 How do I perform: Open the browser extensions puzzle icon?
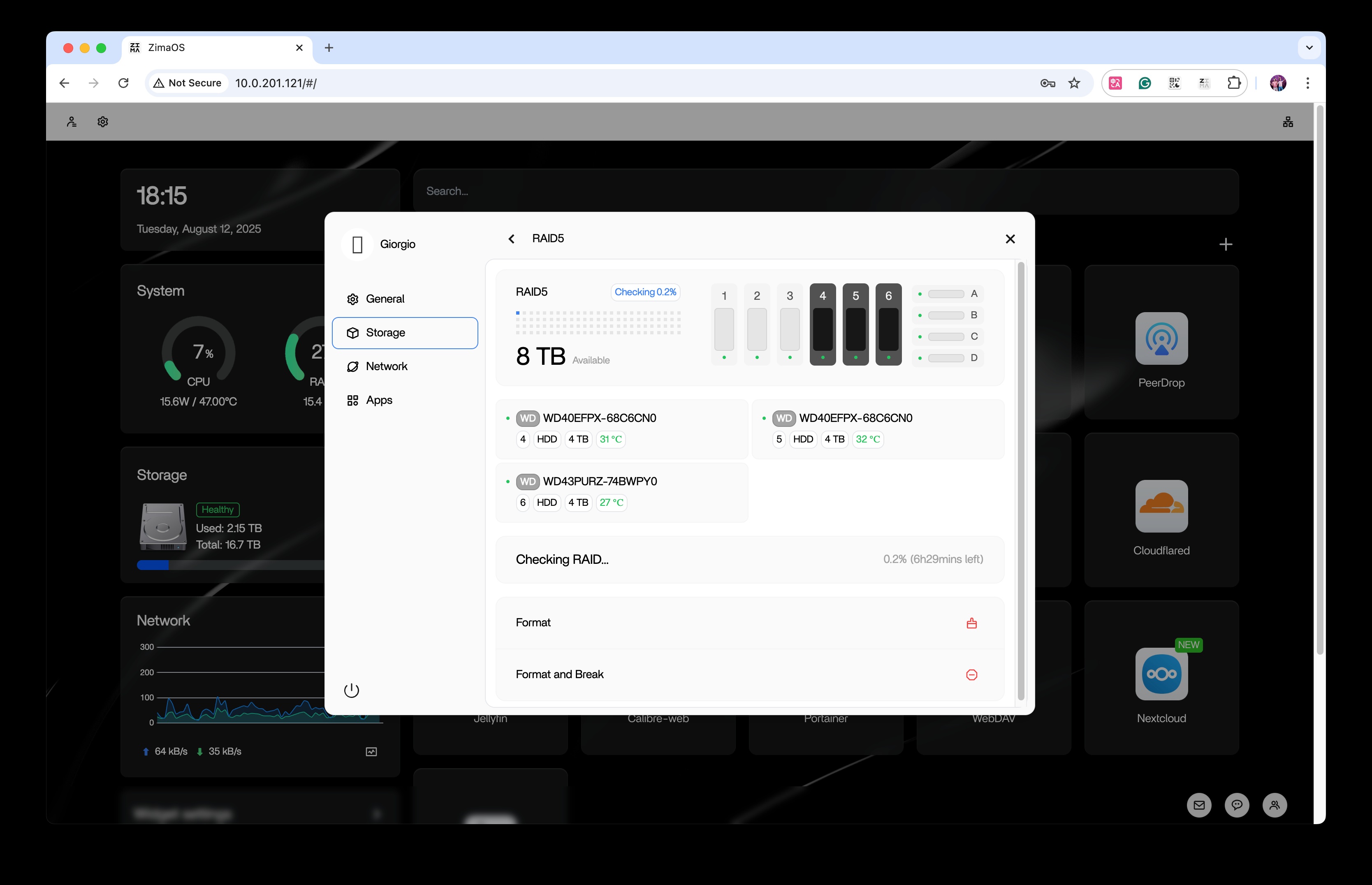[1233, 83]
